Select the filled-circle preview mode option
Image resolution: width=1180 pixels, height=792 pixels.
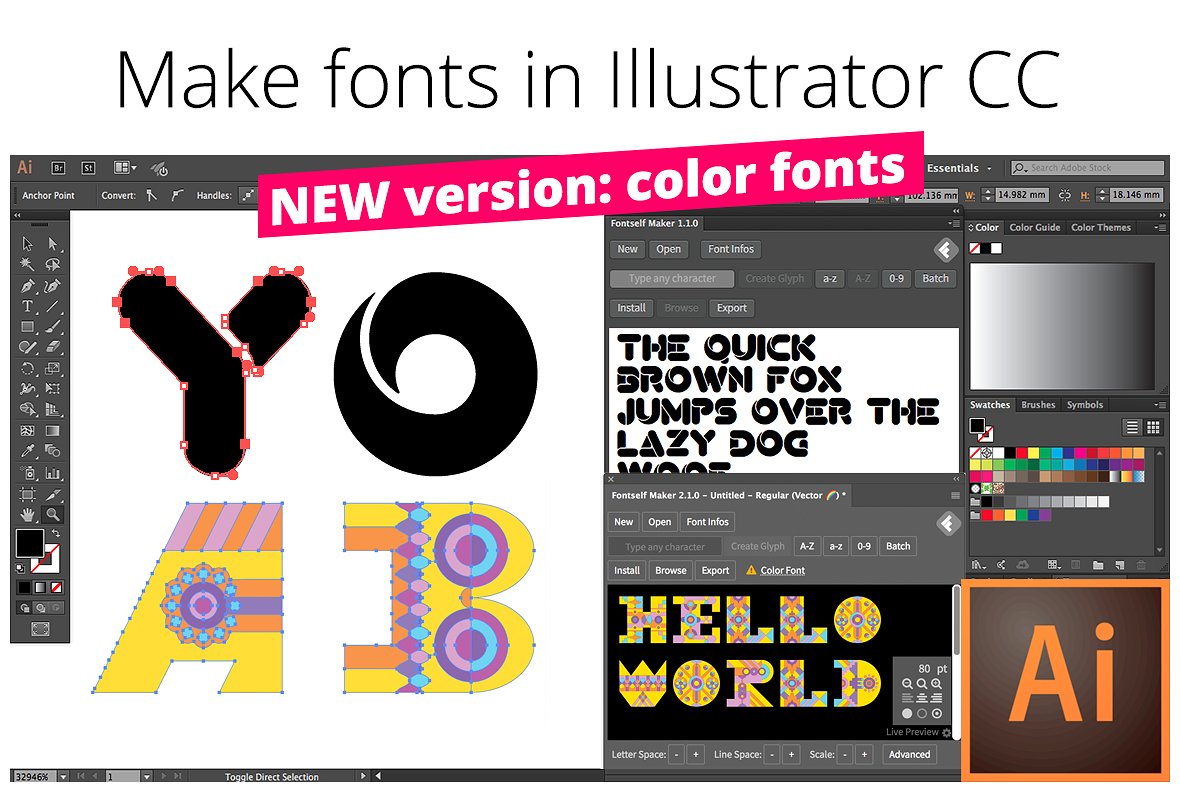[908, 713]
